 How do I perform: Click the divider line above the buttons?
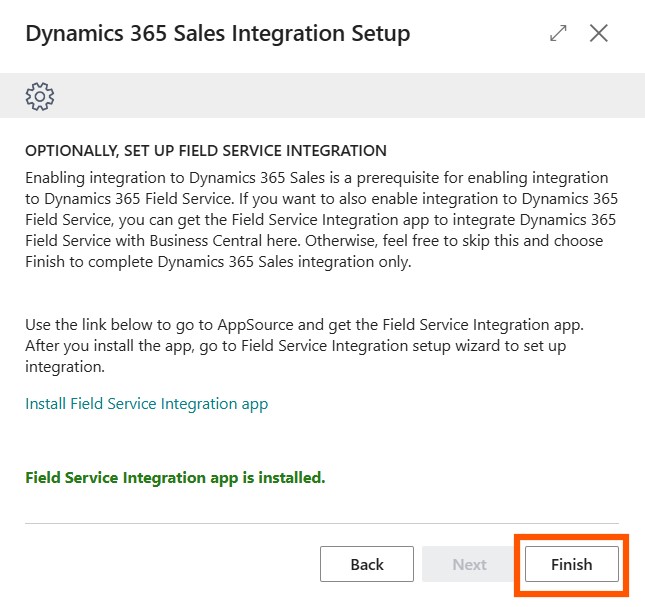tap(320, 522)
